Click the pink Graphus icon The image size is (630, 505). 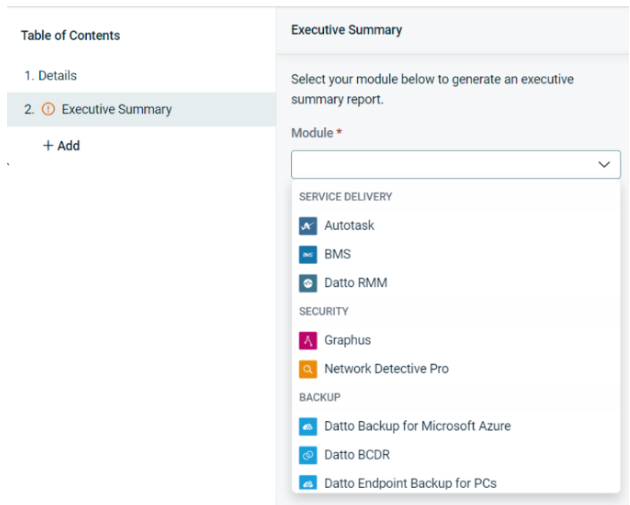pyautogui.click(x=308, y=341)
